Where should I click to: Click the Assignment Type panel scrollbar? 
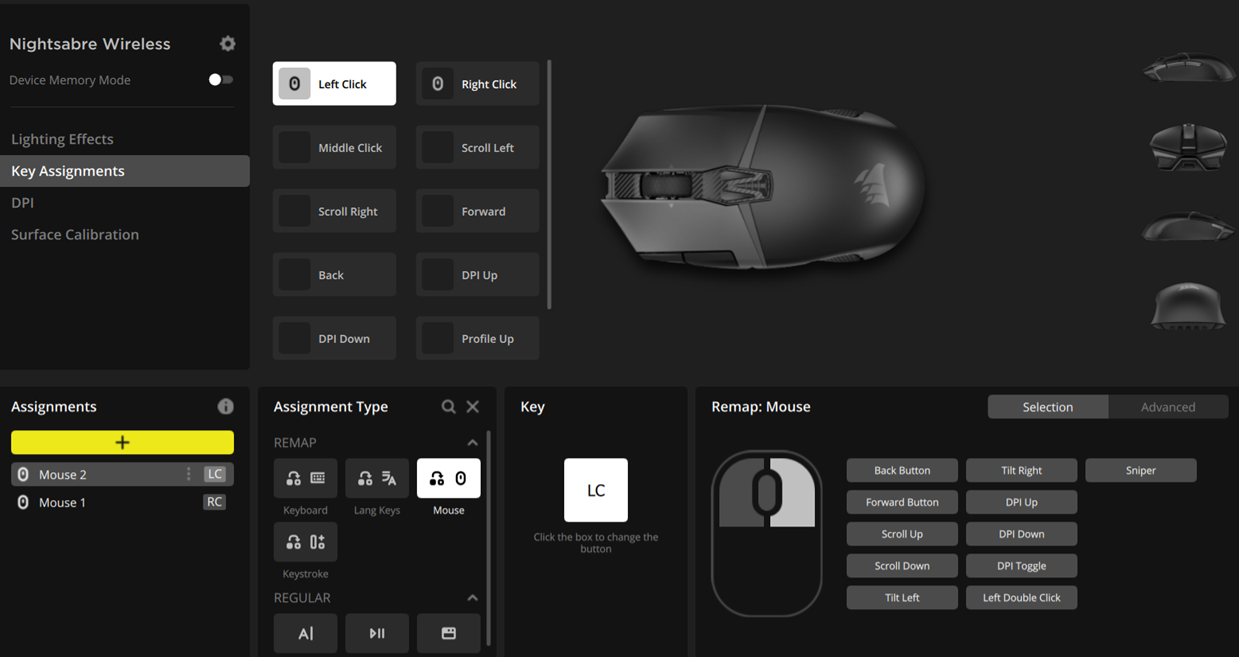coord(489,538)
